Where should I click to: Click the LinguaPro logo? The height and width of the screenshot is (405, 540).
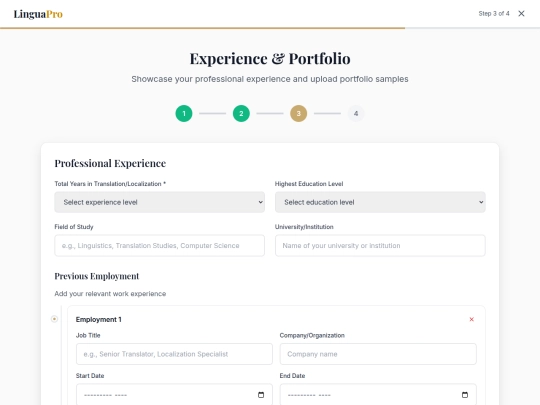pos(38,14)
